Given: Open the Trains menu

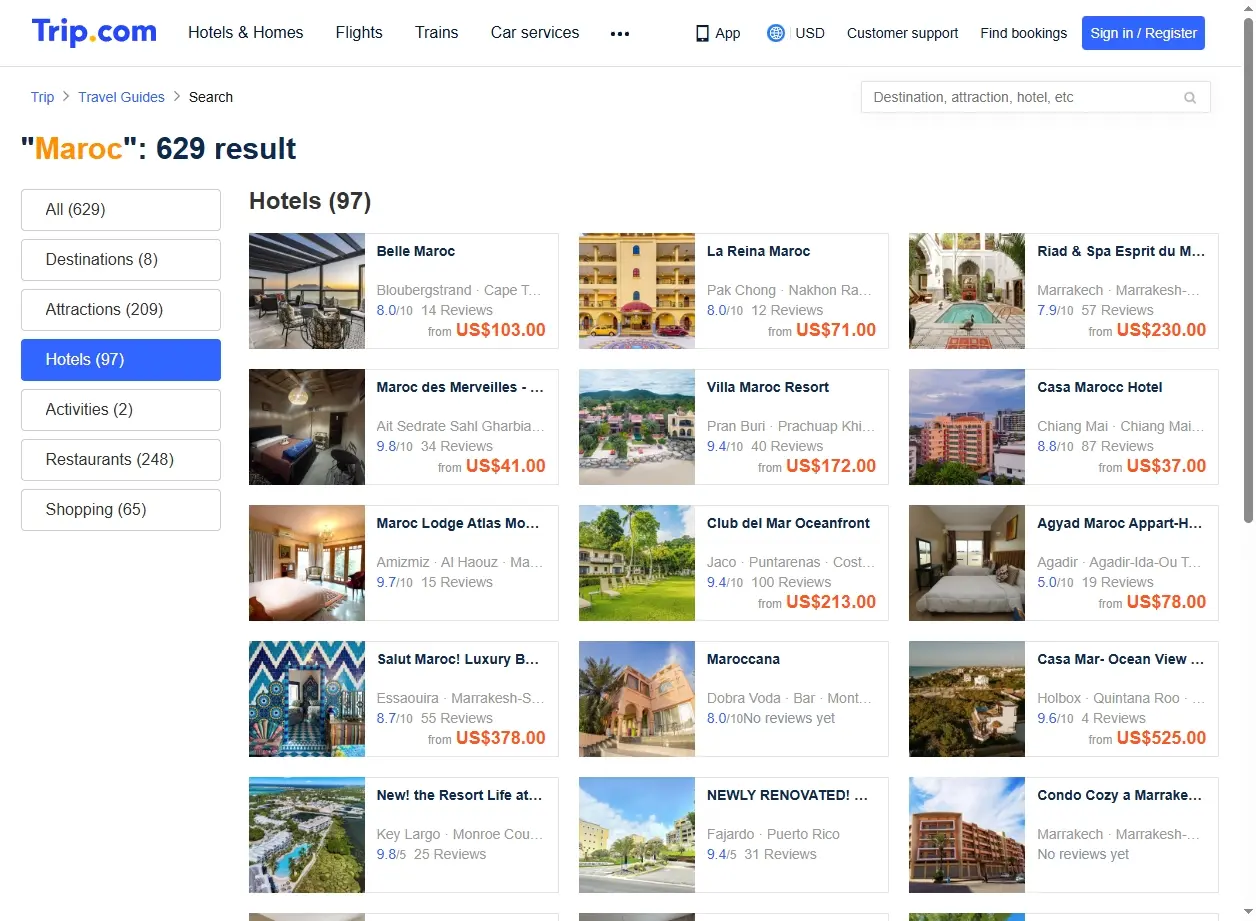Looking at the screenshot, I should [x=437, y=33].
